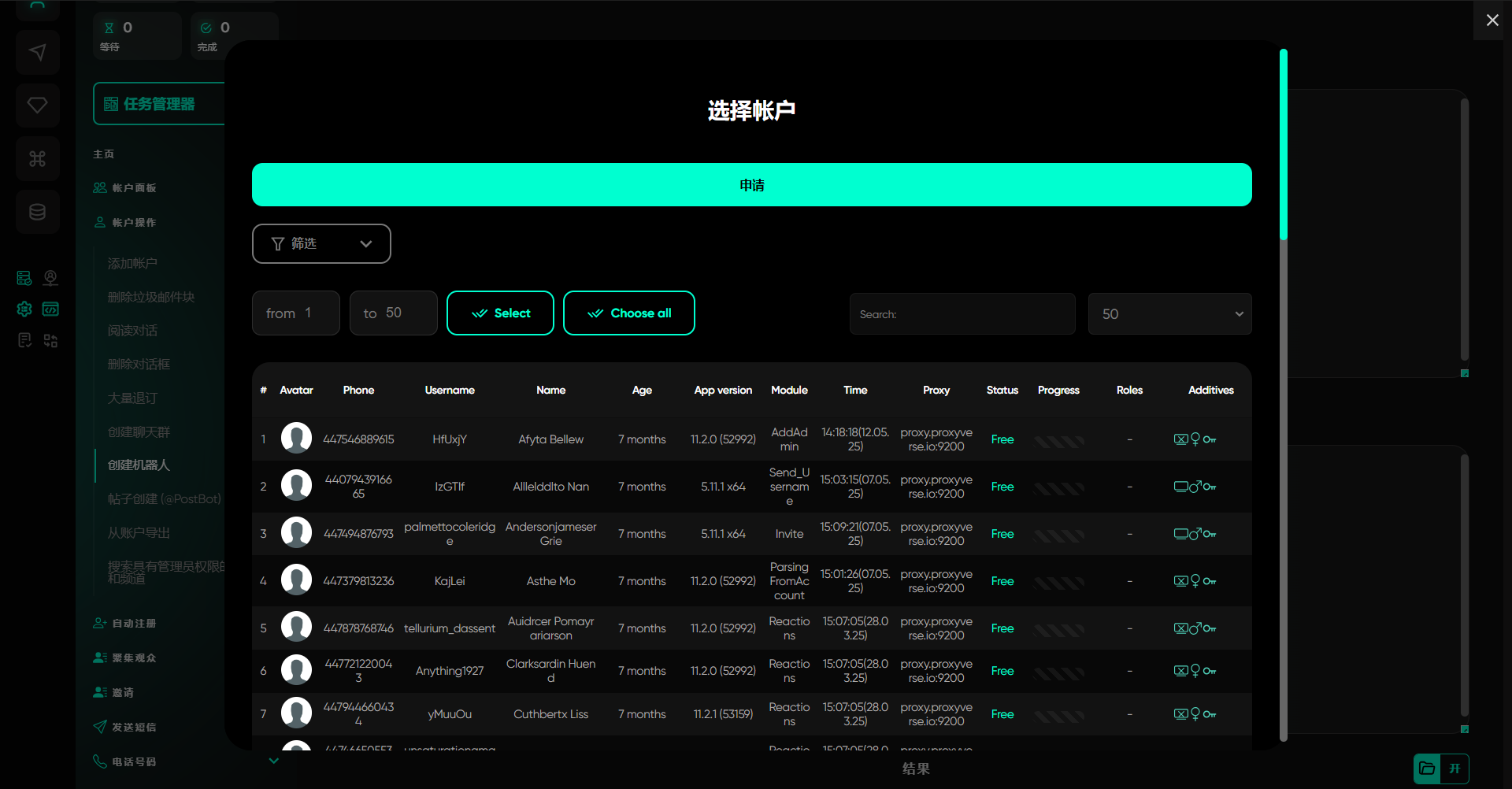Focus the Search input field
Screen dimensions: 1512x789
click(962, 314)
